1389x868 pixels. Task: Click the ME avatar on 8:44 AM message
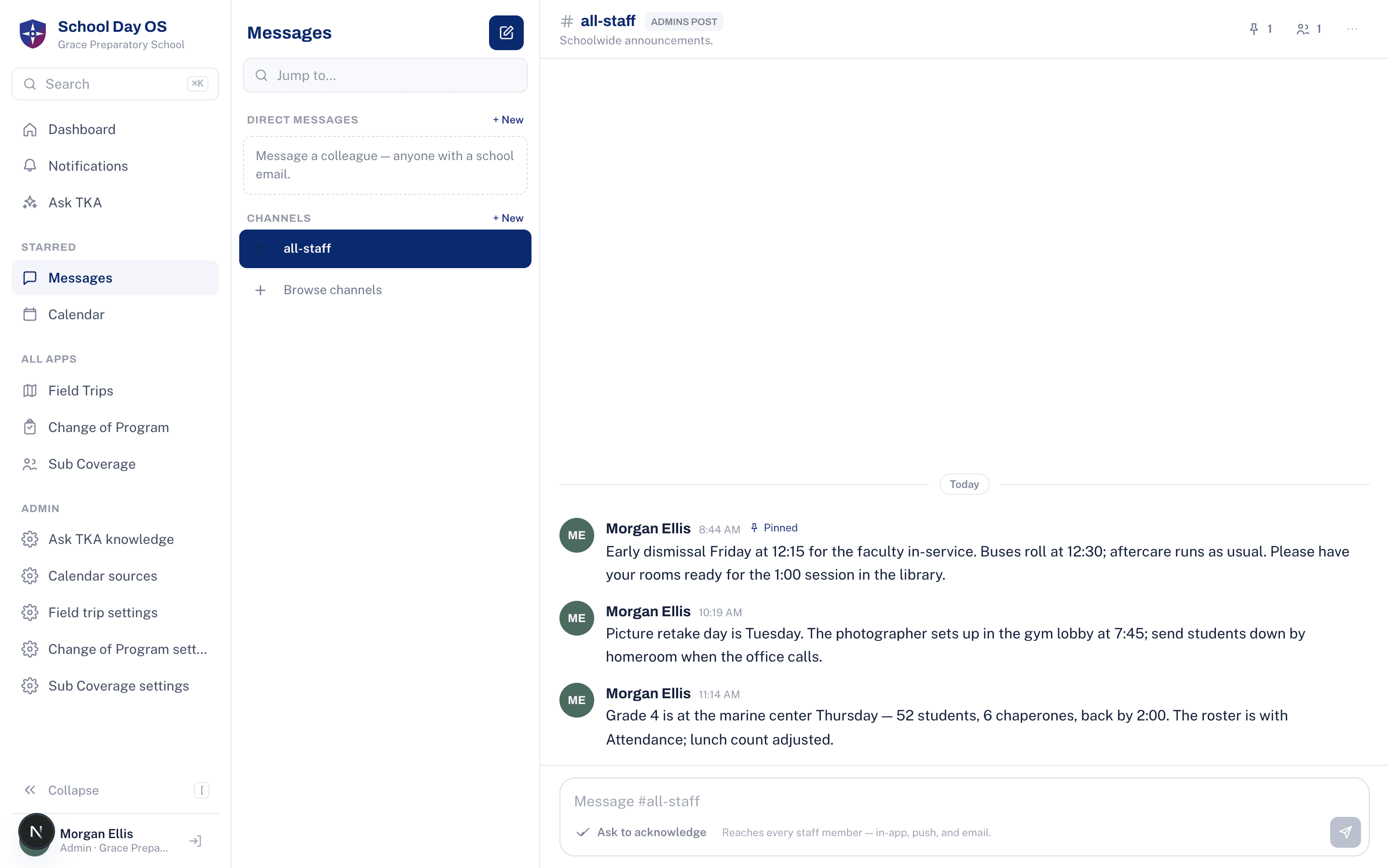coord(576,535)
